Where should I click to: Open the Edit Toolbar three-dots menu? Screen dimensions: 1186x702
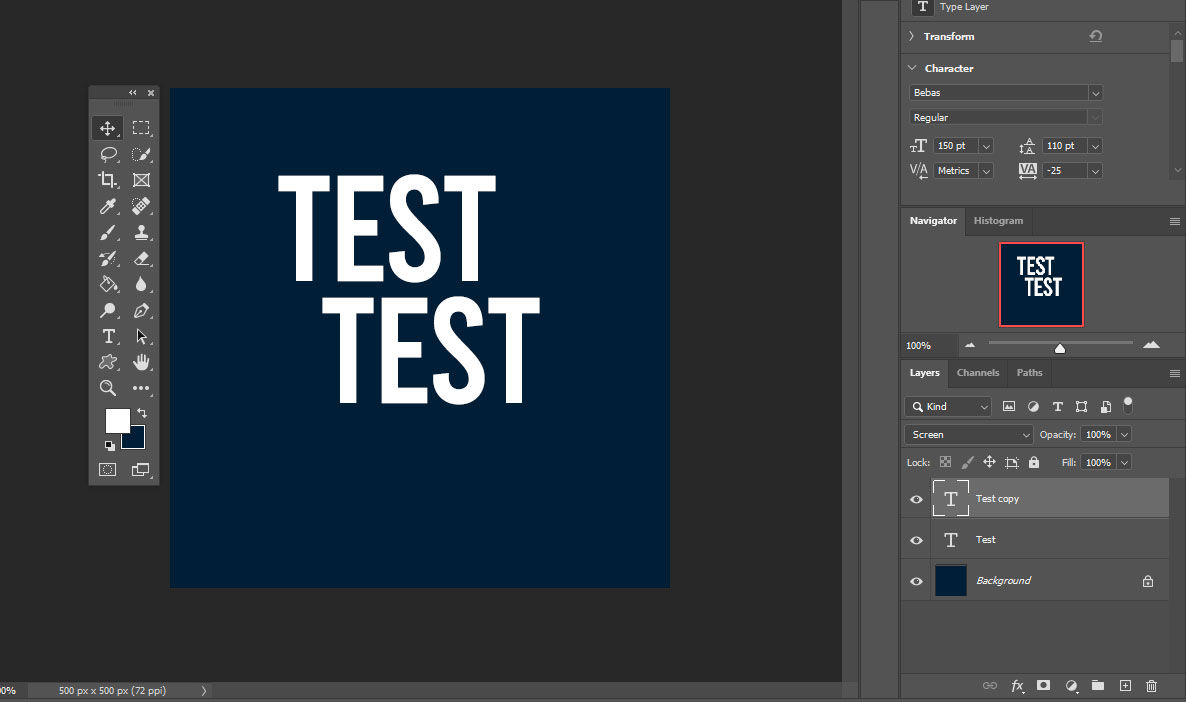pos(141,388)
